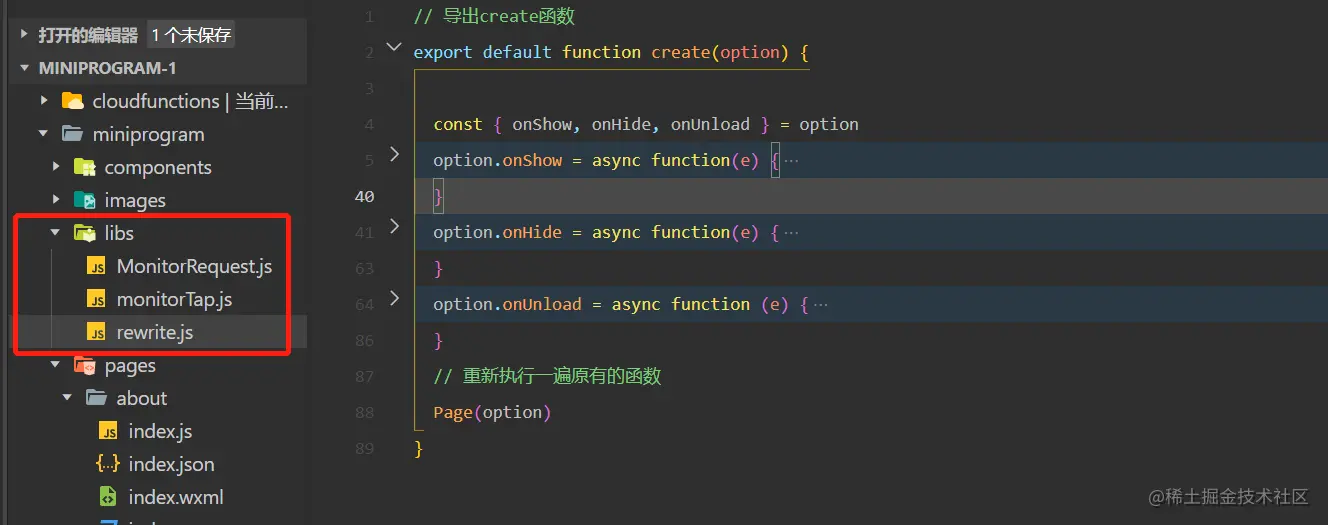Image resolution: width=1328 pixels, height=525 pixels.
Task: Click the wxml icon beside index.wxml
Action: [109, 497]
